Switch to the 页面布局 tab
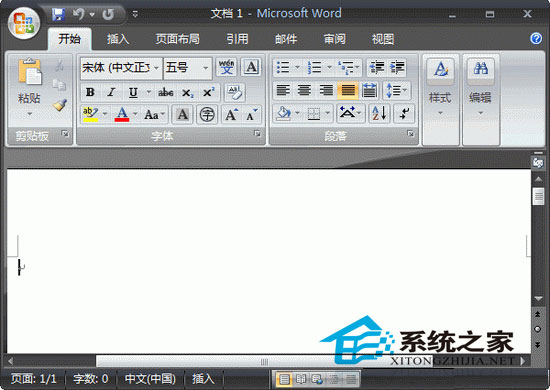This screenshot has width=550, height=390. 178,39
